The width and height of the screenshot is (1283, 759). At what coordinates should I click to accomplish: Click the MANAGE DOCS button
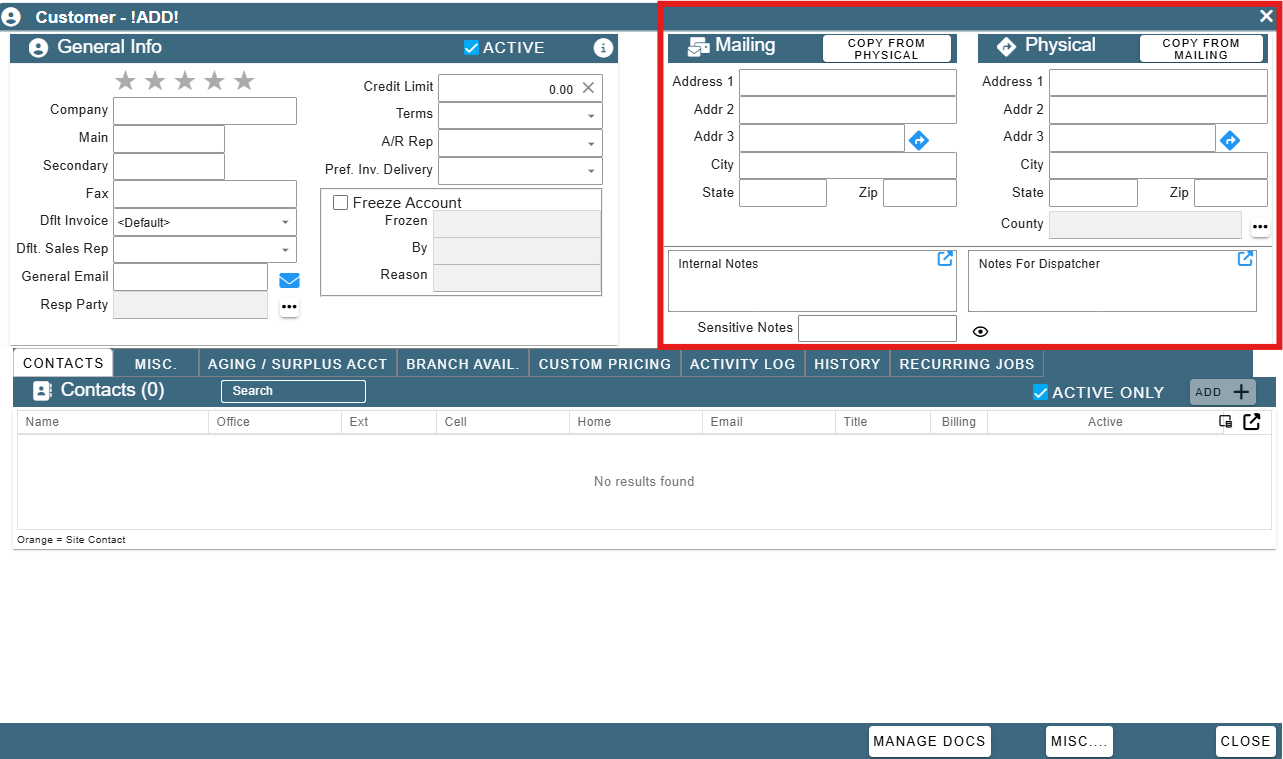click(930, 741)
